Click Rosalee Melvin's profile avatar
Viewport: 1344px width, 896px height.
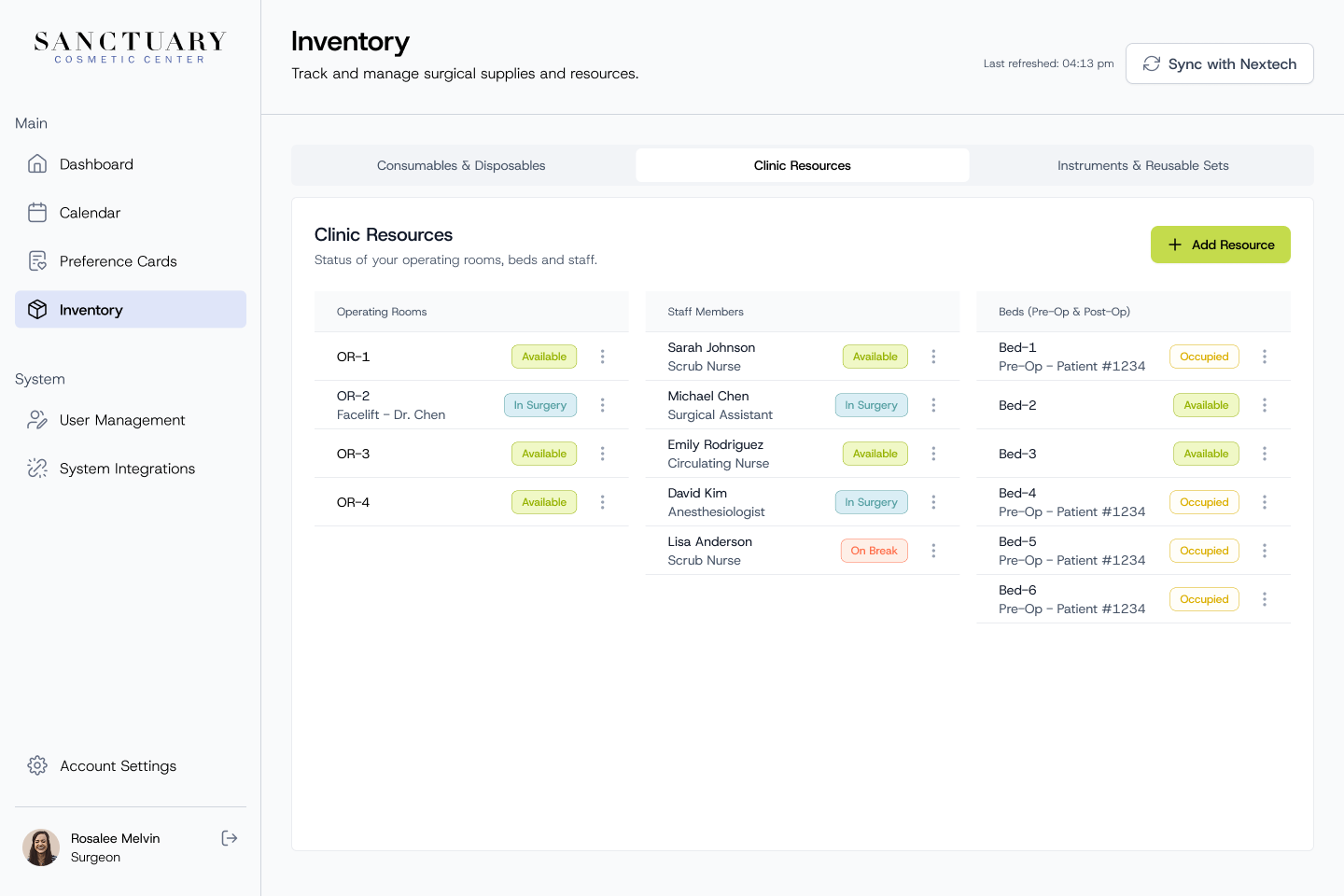(41, 847)
